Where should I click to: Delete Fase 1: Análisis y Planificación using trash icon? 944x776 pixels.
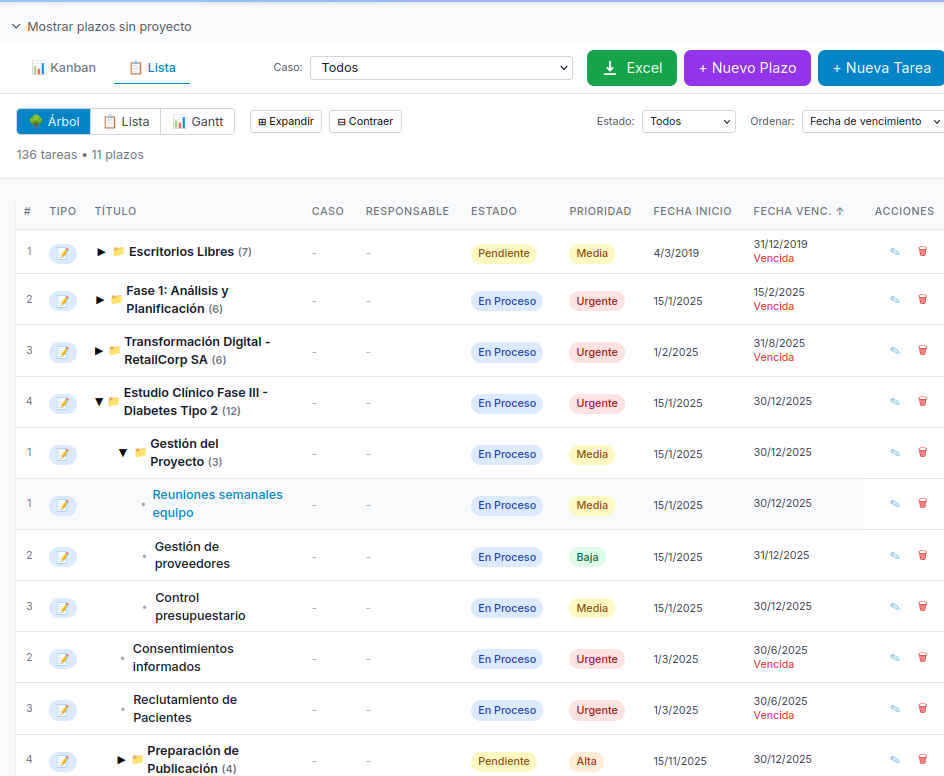coord(922,299)
